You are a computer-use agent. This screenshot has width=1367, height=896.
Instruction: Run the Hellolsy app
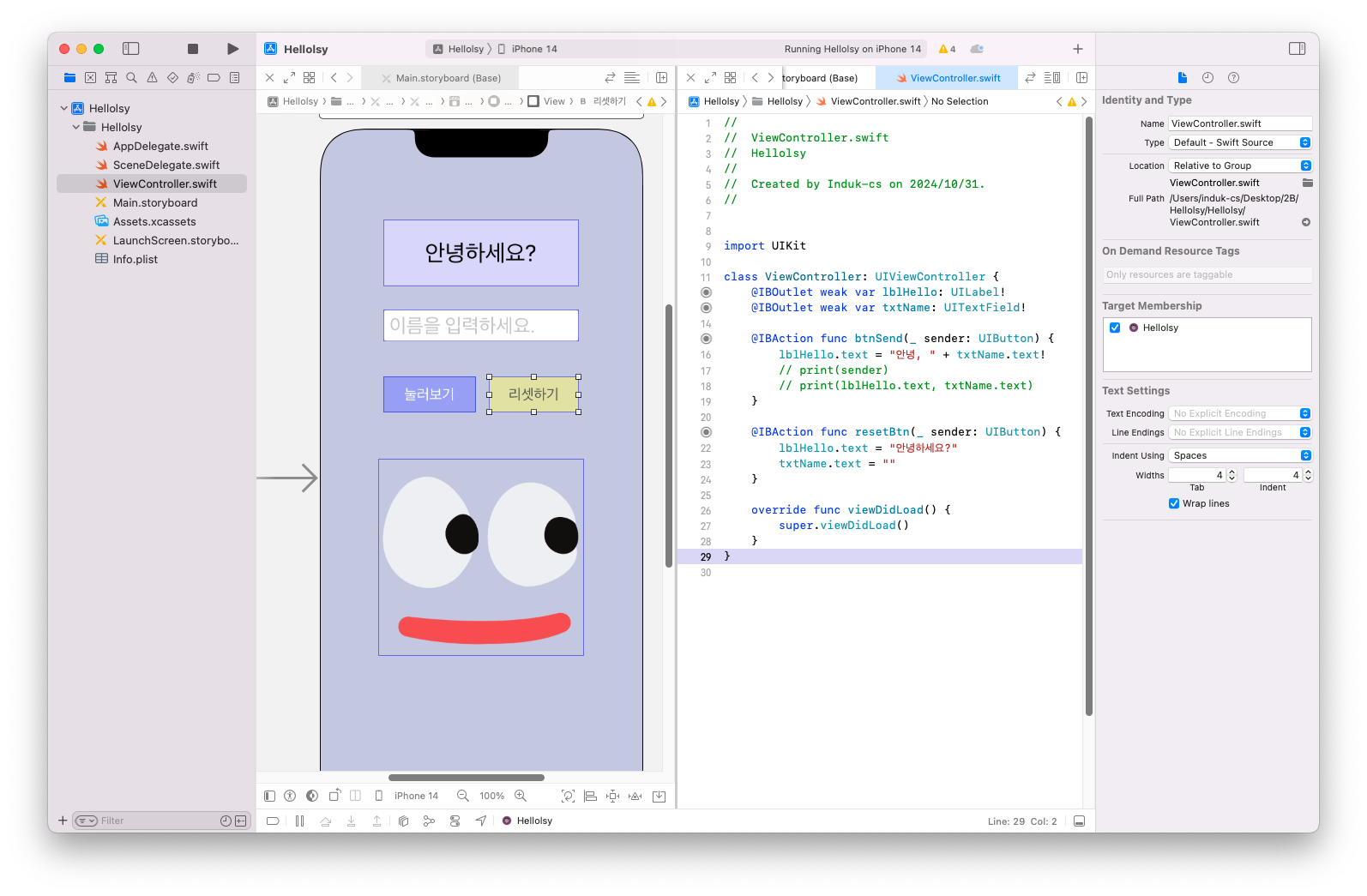232,49
